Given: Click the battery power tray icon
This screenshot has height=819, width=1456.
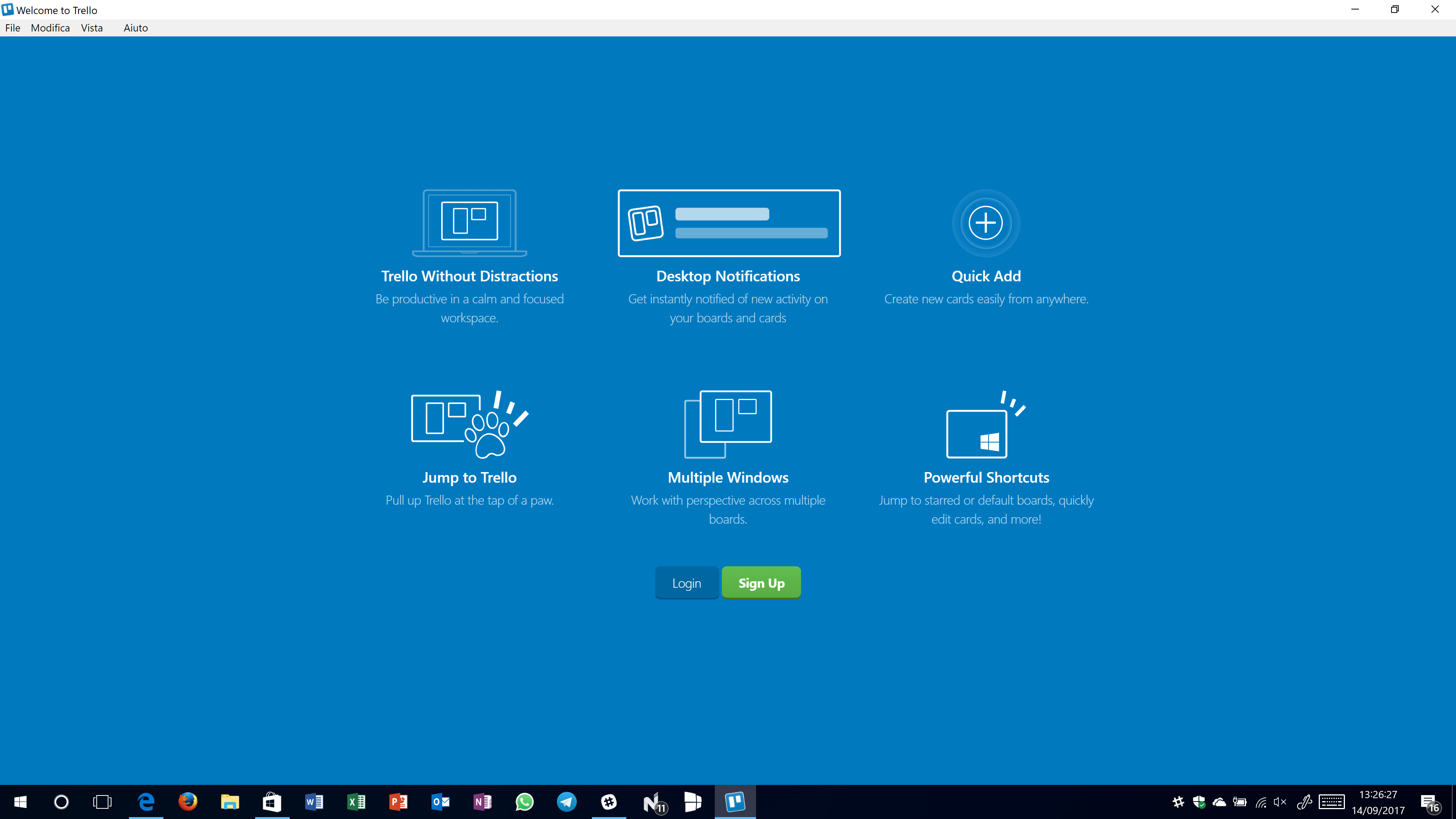Looking at the screenshot, I should tap(1240, 802).
